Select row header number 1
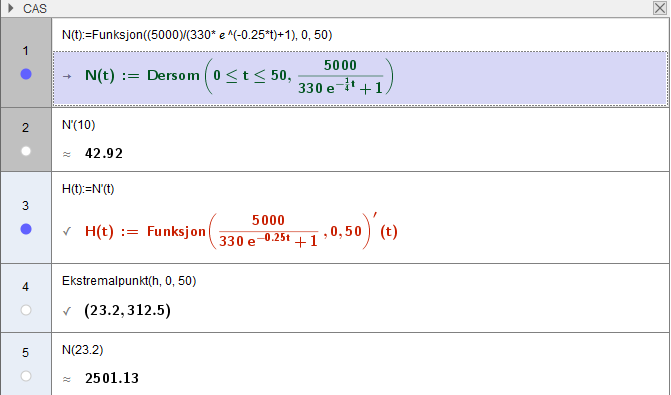 pyautogui.click(x=26, y=51)
